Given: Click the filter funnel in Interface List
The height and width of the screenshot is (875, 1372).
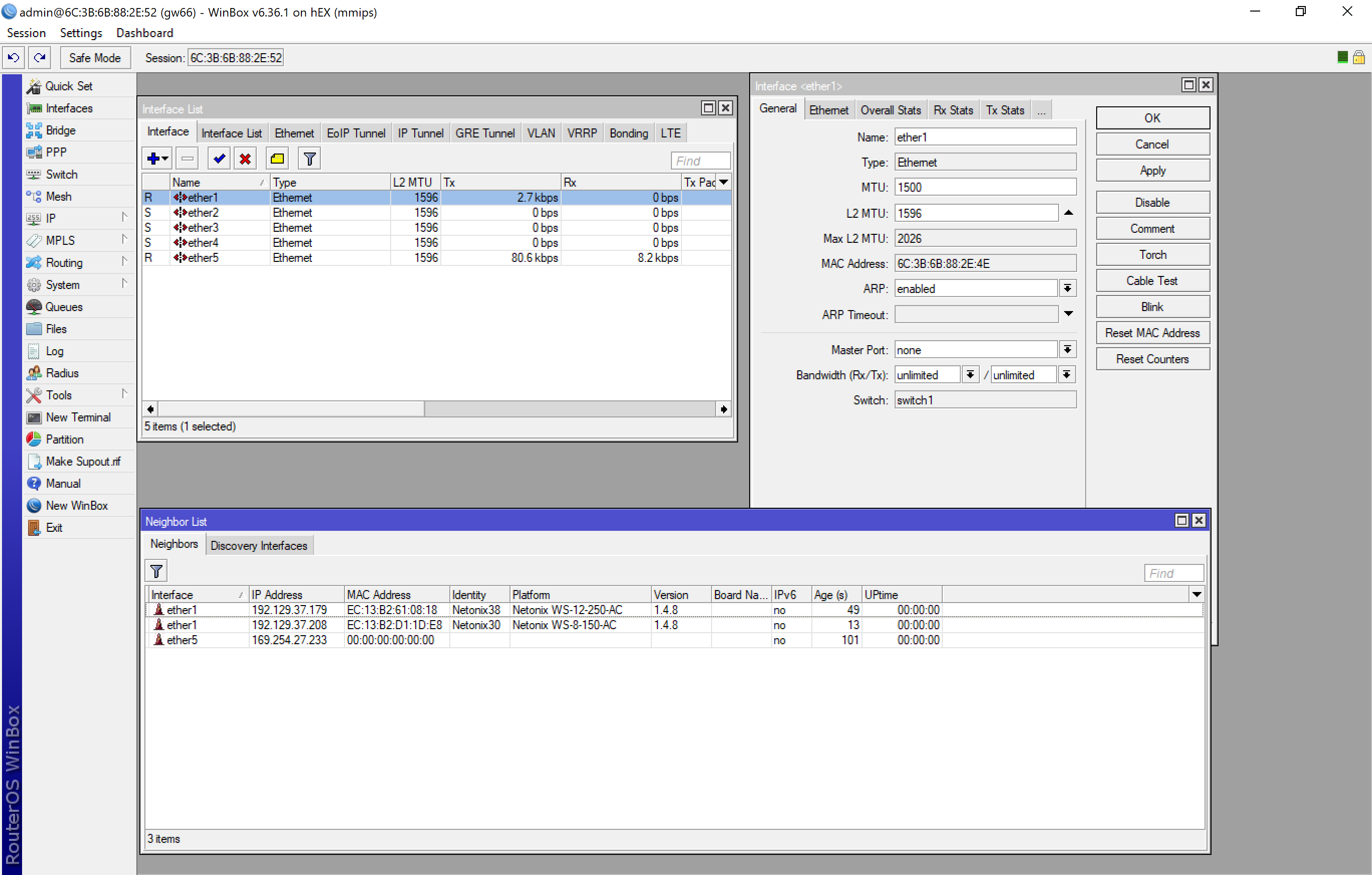Looking at the screenshot, I should [x=309, y=159].
